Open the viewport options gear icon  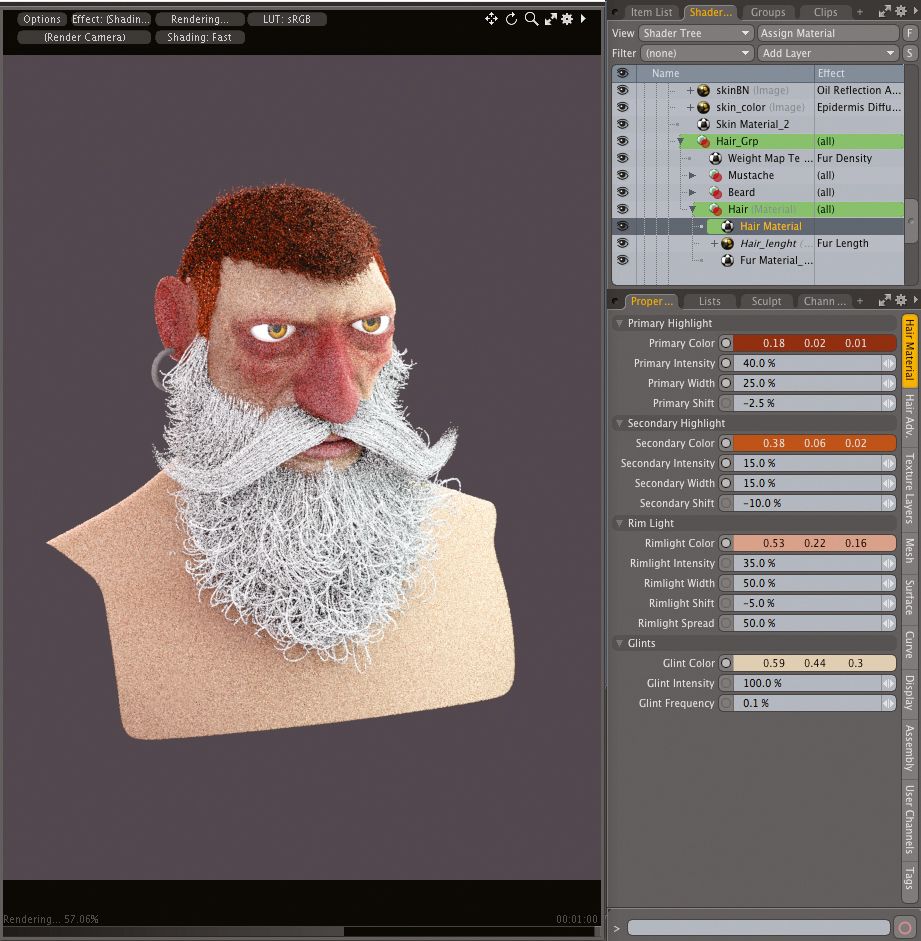click(x=568, y=18)
